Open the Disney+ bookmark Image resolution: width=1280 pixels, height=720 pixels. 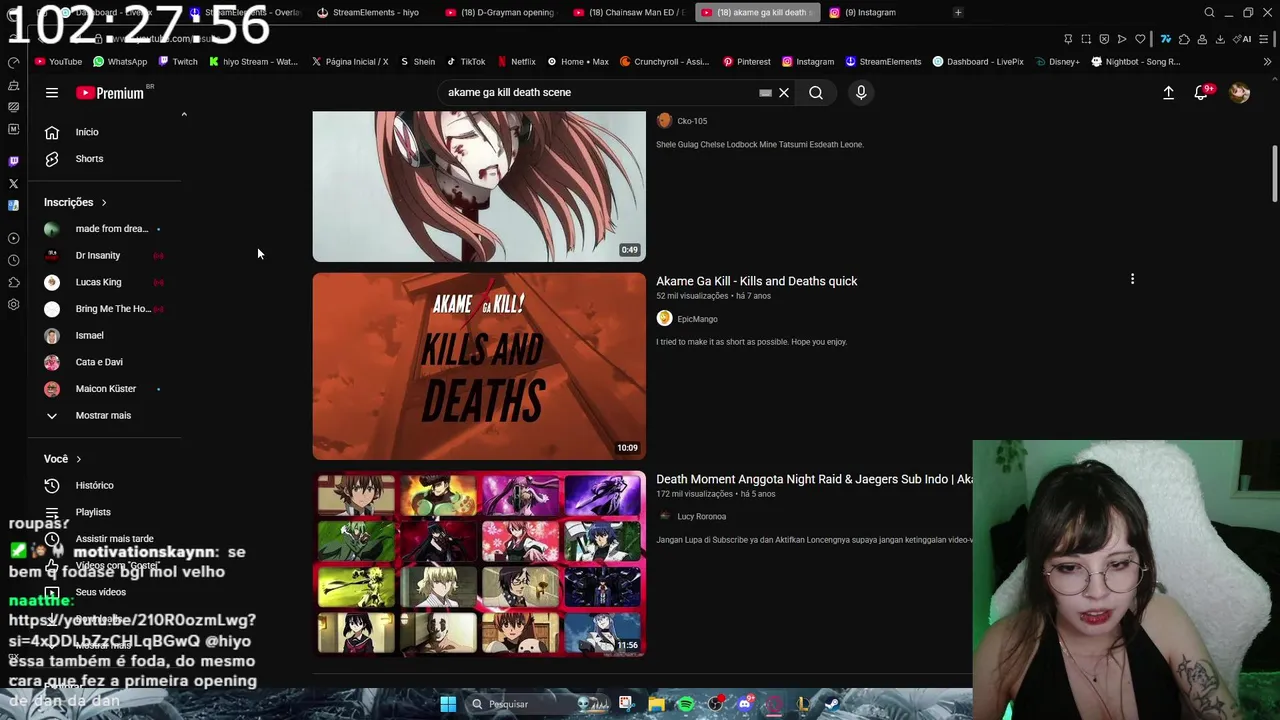[1058, 62]
